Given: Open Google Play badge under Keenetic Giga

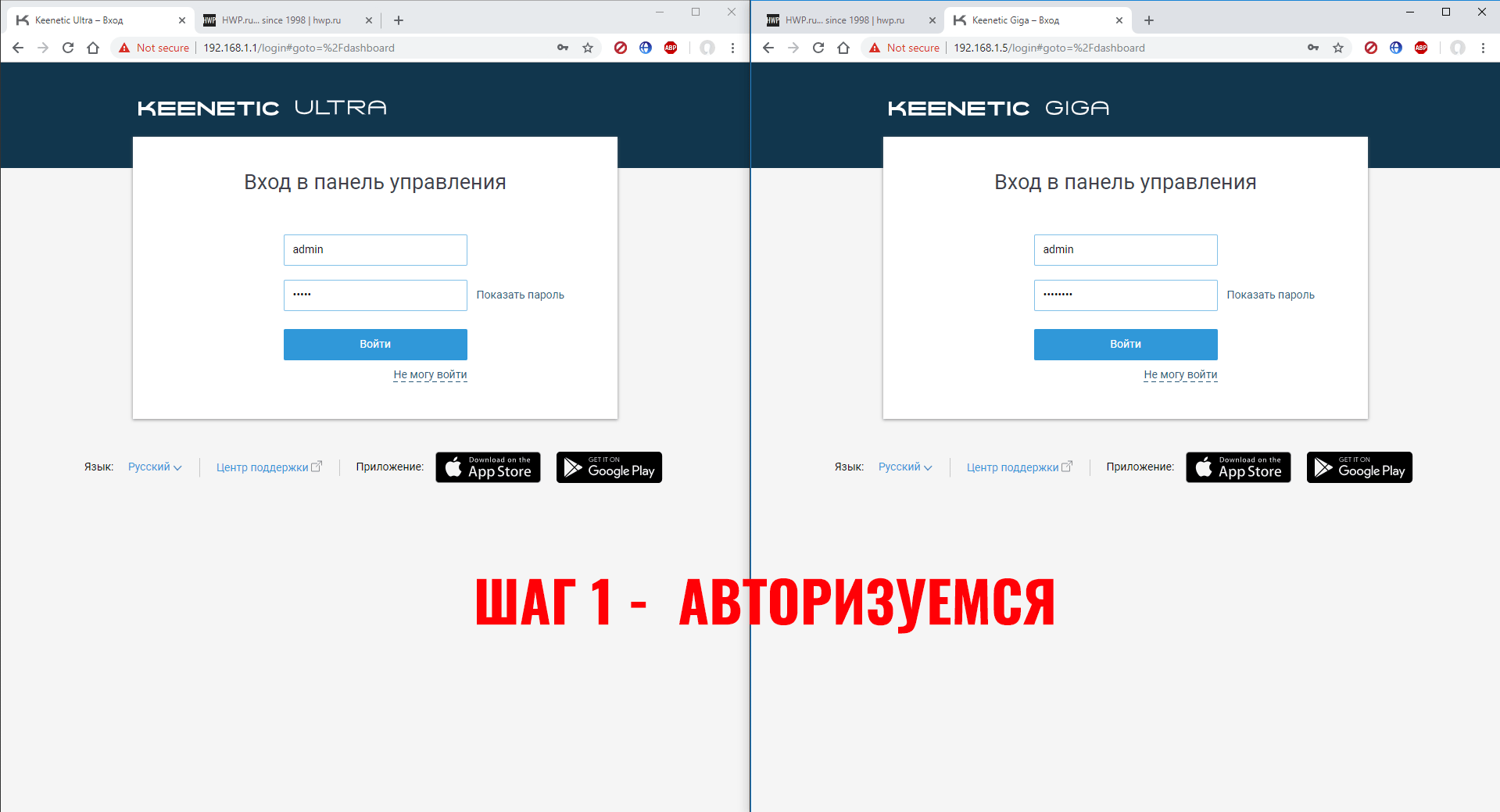Looking at the screenshot, I should (x=1359, y=467).
